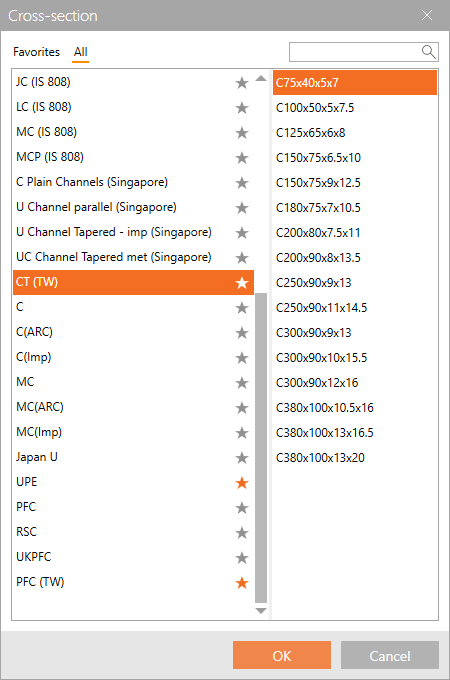This screenshot has width=450, height=680.
Task: Star the MC(ARC) family
Action: click(242, 408)
